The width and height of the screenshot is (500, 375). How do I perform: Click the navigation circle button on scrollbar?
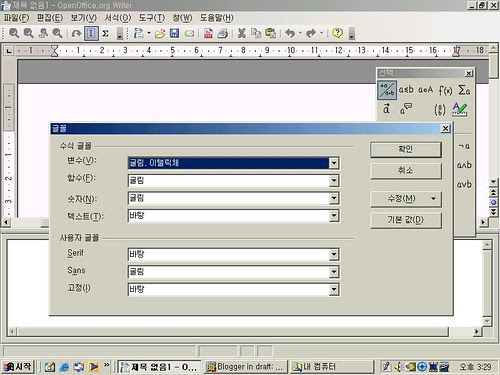494,202
